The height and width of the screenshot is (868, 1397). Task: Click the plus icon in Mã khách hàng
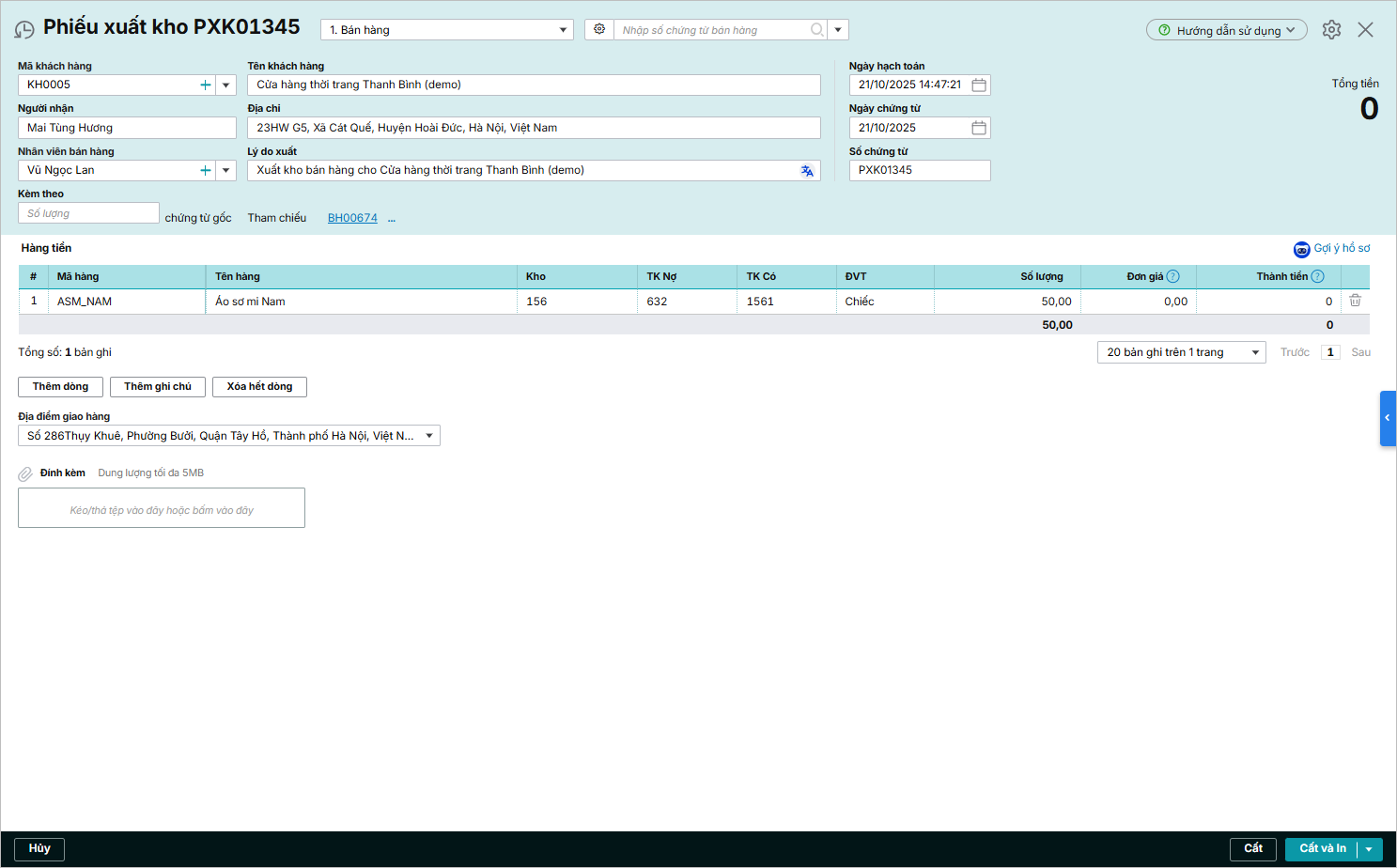click(x=205, y=85)
